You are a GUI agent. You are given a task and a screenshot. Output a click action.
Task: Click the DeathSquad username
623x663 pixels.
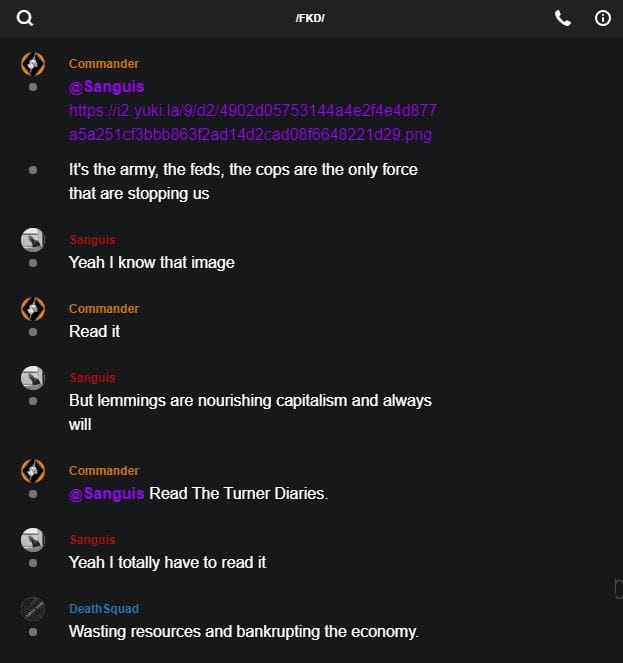tap(104, 609)
